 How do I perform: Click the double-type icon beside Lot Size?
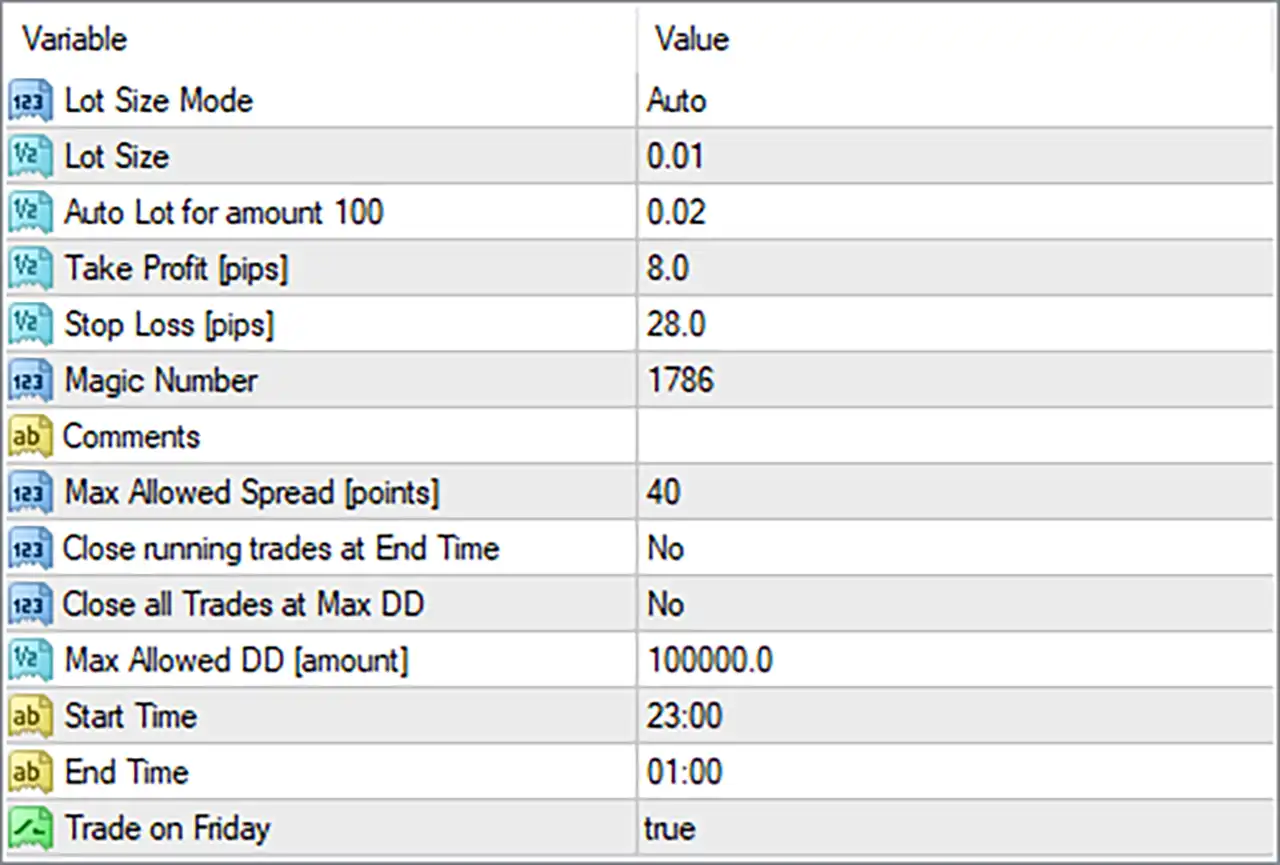point(30,157)
